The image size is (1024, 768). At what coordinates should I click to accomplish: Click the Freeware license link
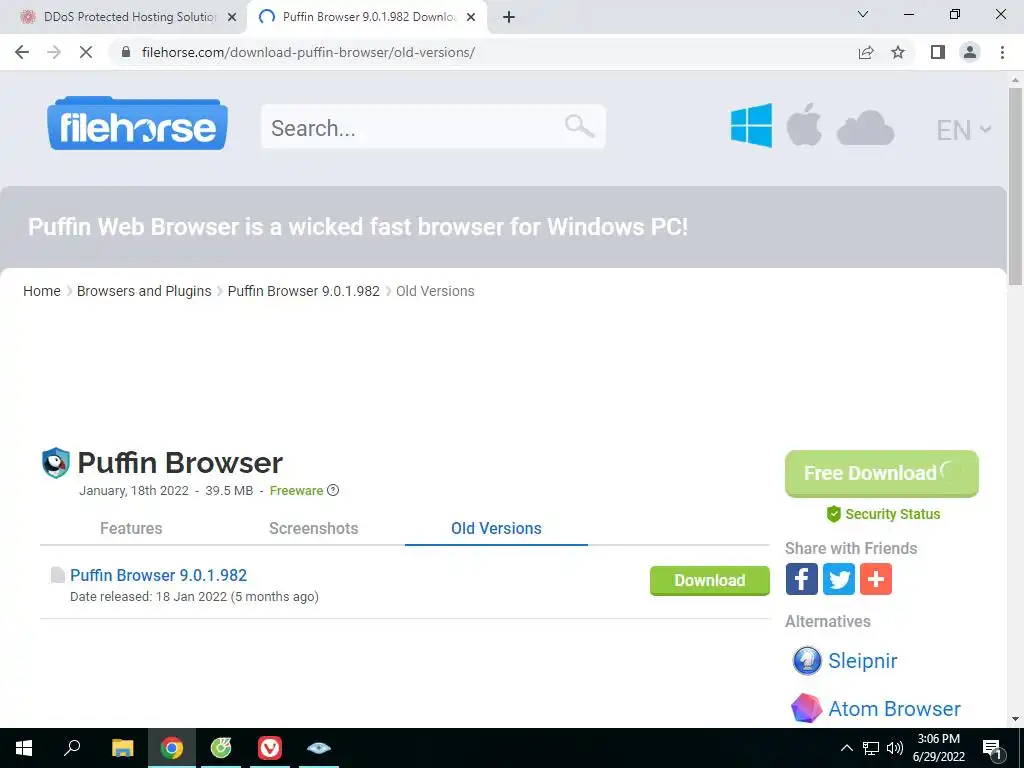(x=296, y=490)
